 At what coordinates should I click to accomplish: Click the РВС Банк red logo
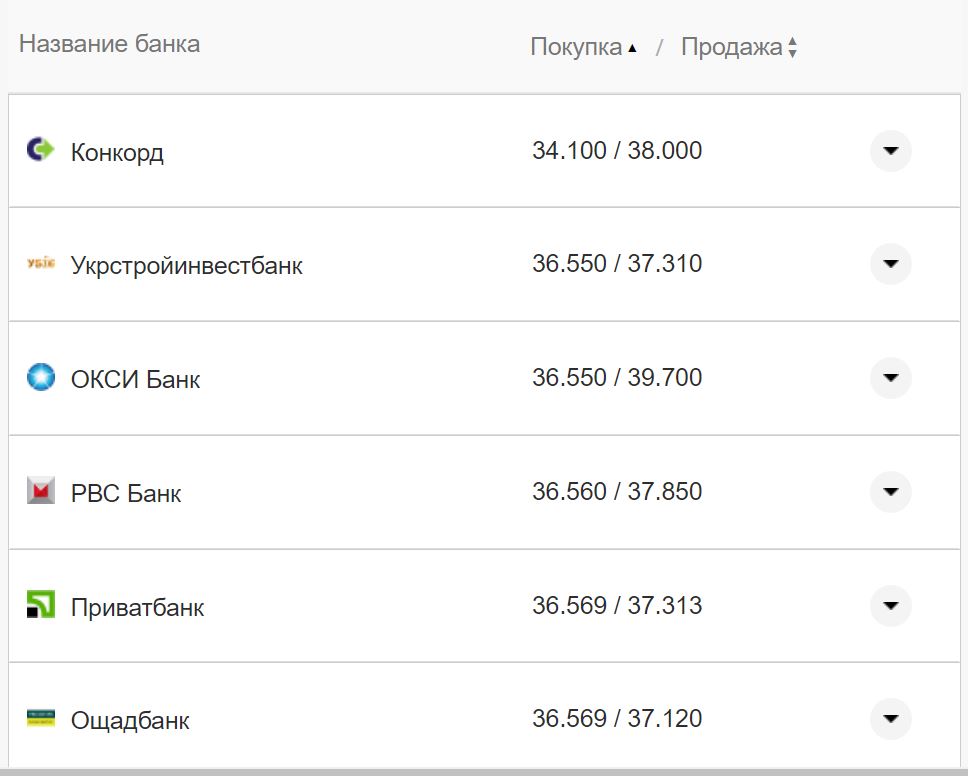(38, 492)
